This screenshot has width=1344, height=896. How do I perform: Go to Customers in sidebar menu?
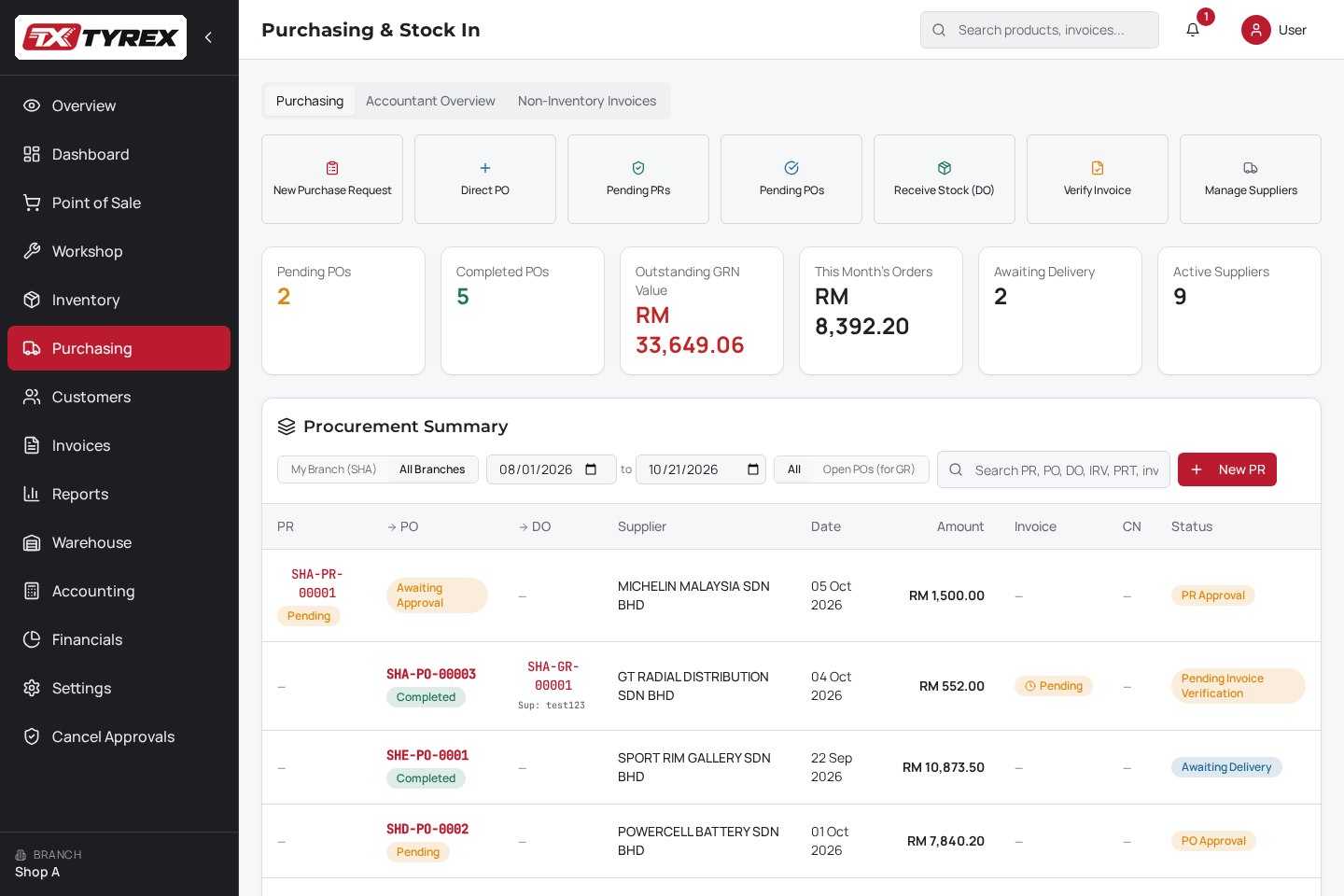coord(119,397)
